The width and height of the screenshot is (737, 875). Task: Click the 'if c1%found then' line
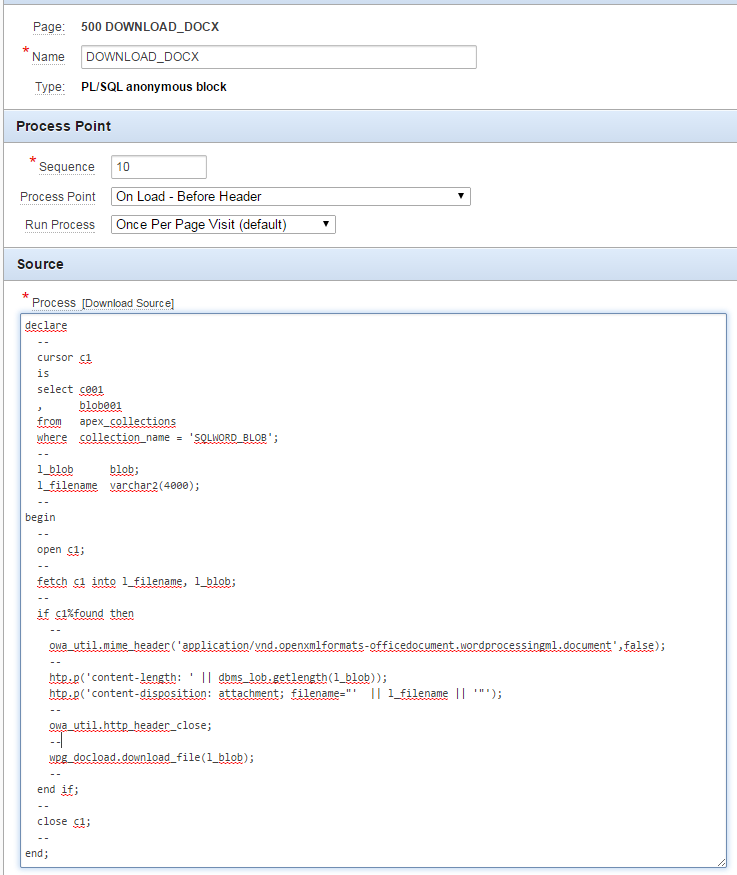point(85,614)
